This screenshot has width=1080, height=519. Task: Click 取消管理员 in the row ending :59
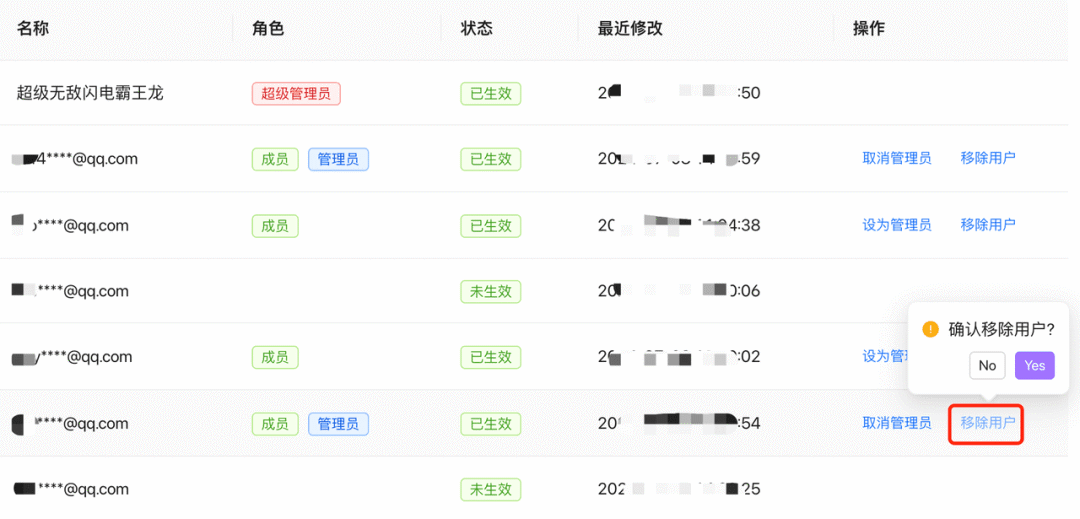click(x=897, y=158)
